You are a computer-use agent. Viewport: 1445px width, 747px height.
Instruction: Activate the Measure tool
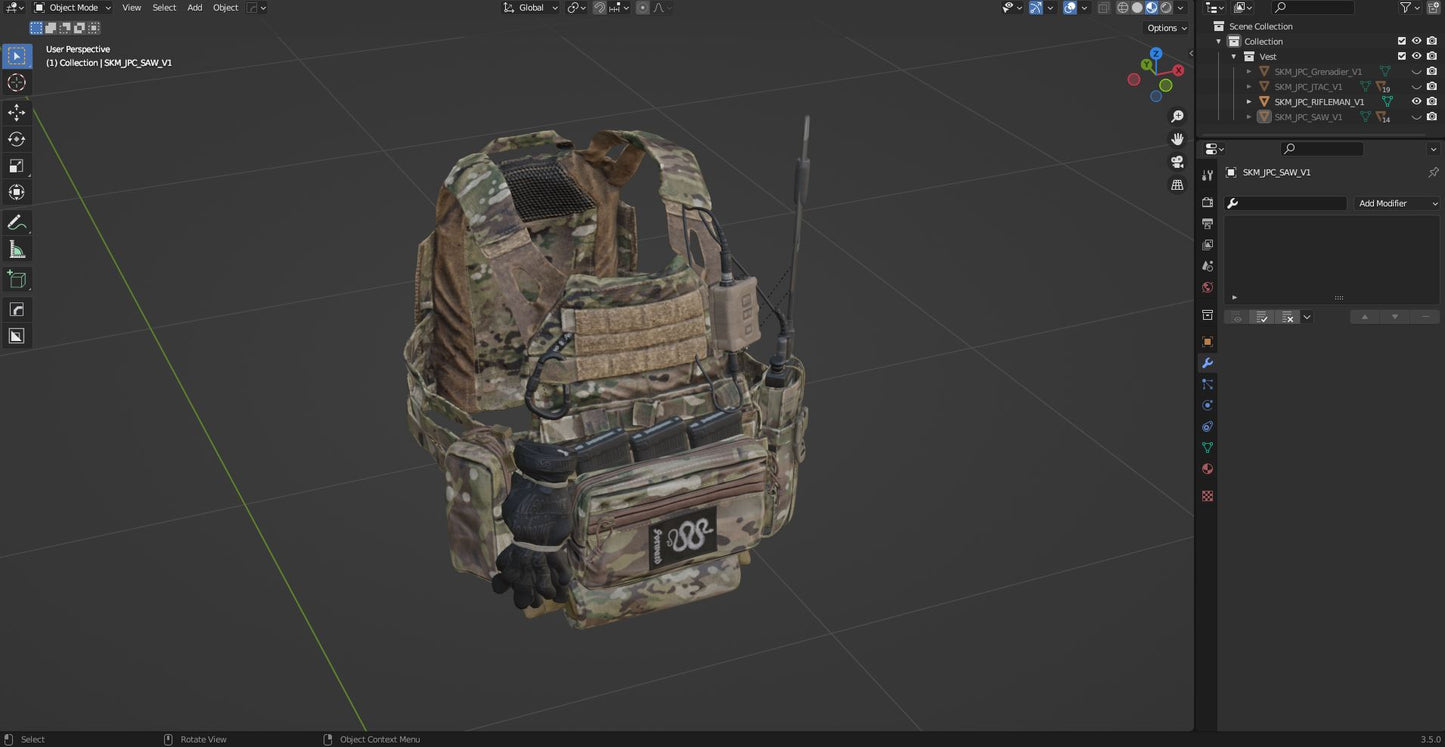tap(17, 249)
